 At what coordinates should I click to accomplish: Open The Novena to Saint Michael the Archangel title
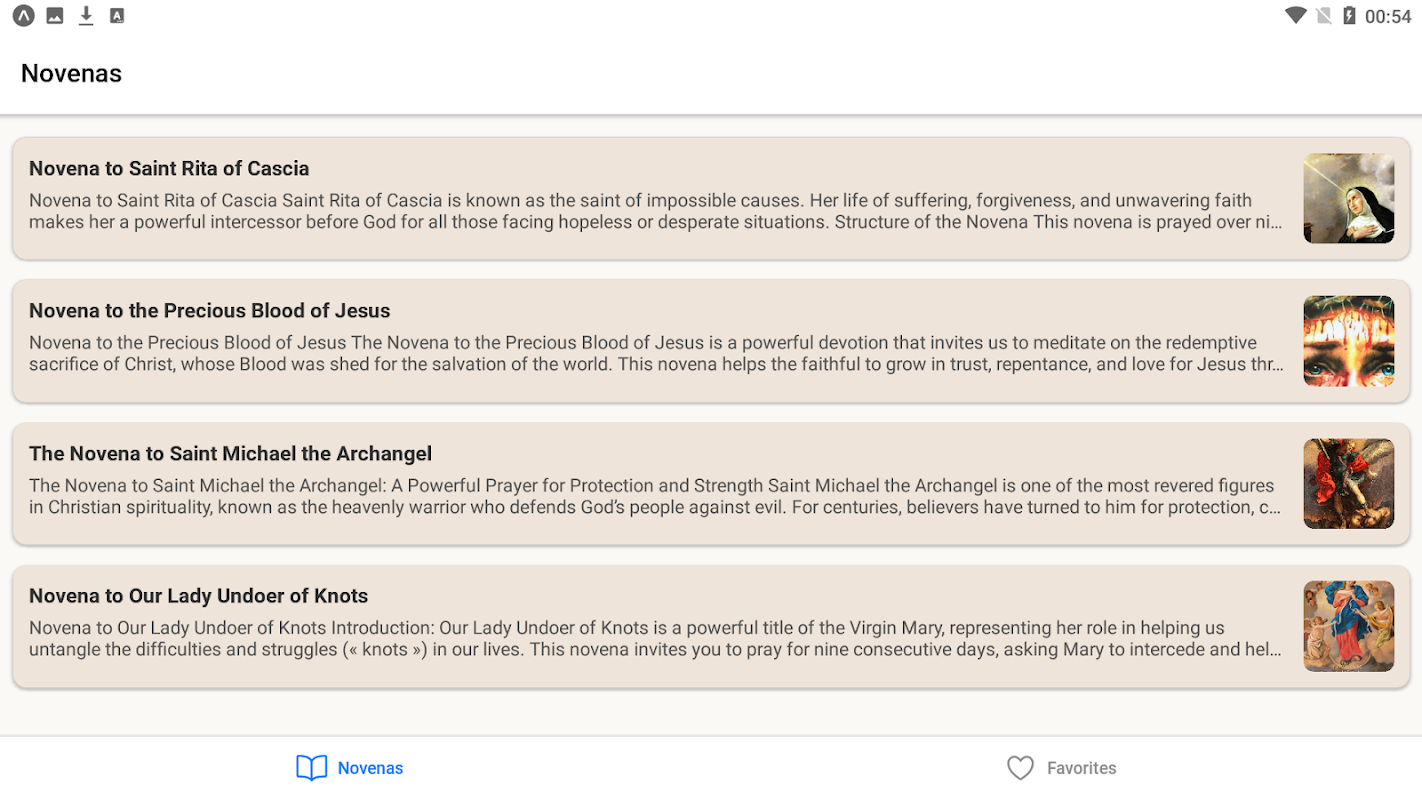pyautogui.click(x=230, y=453)
